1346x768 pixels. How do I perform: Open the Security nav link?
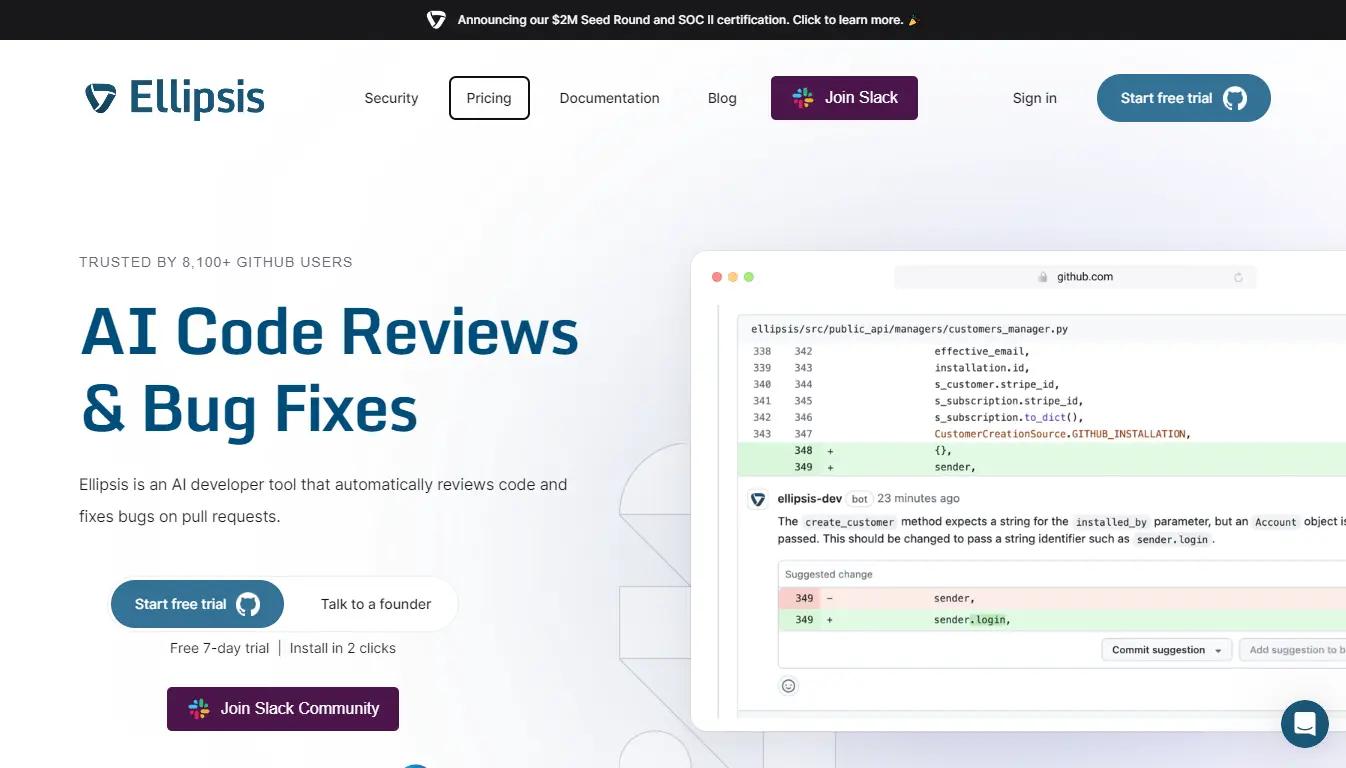click(391, 98)
